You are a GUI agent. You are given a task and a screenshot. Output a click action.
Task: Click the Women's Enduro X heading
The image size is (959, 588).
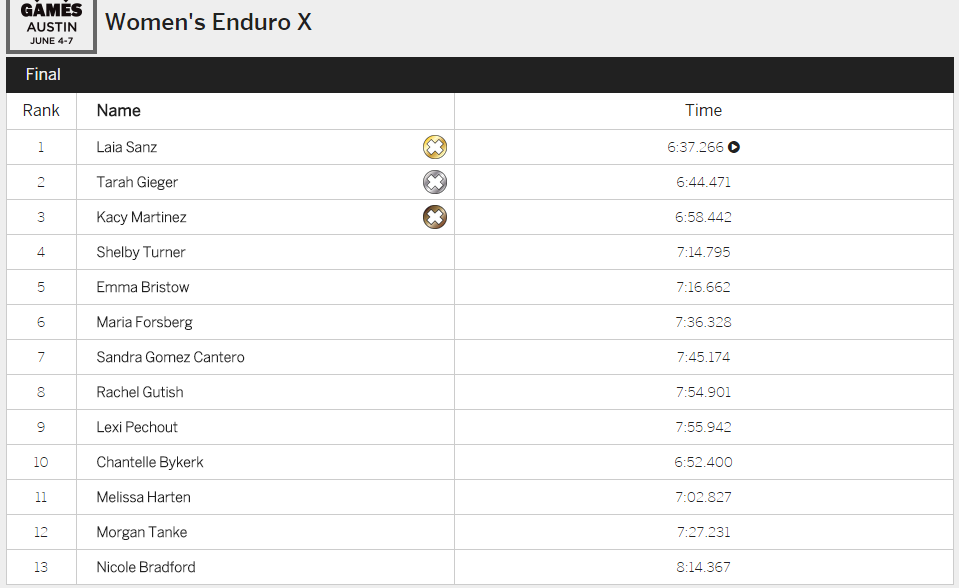point(208,22)
